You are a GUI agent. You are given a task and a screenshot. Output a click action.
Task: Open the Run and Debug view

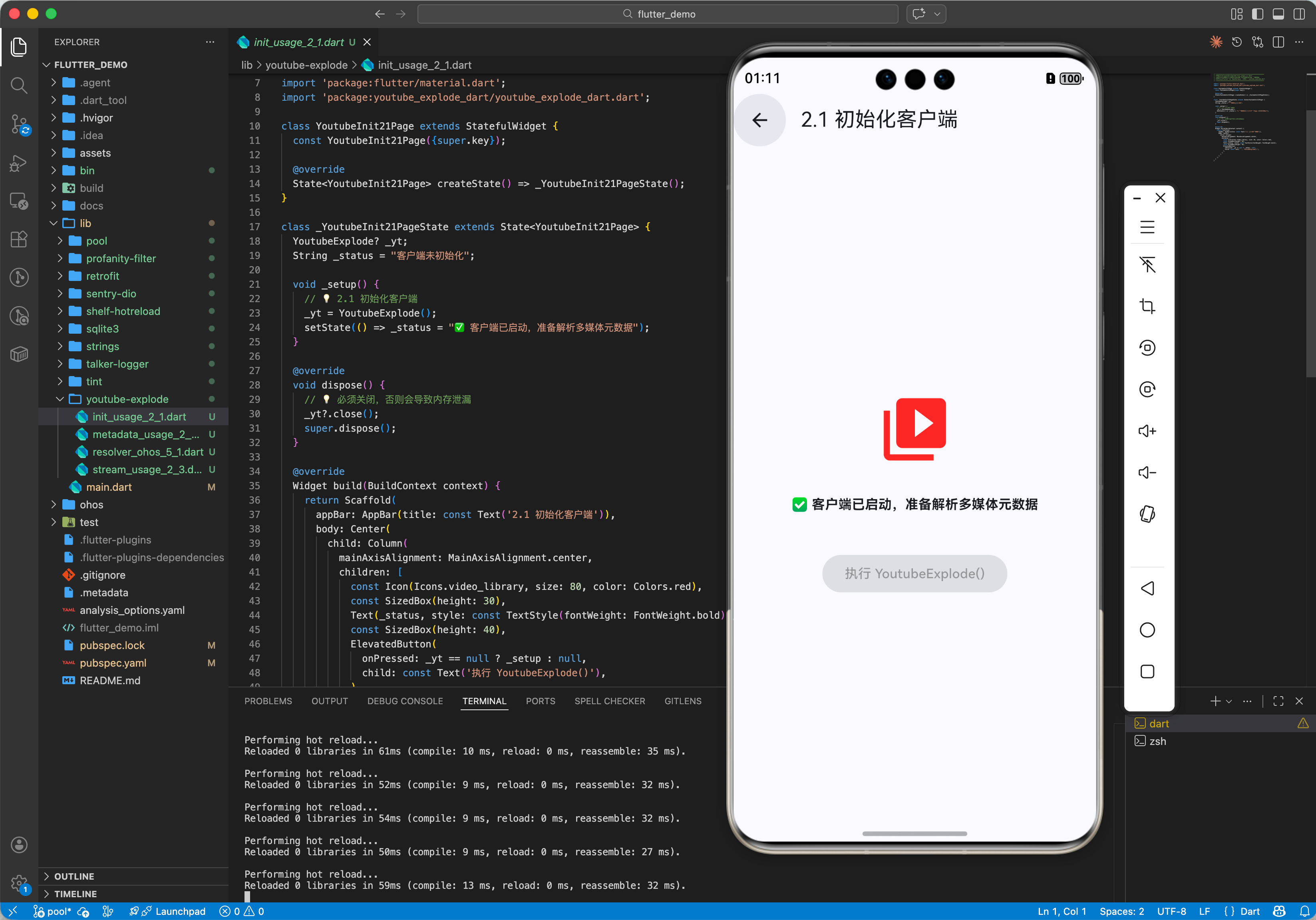point(19,163)
